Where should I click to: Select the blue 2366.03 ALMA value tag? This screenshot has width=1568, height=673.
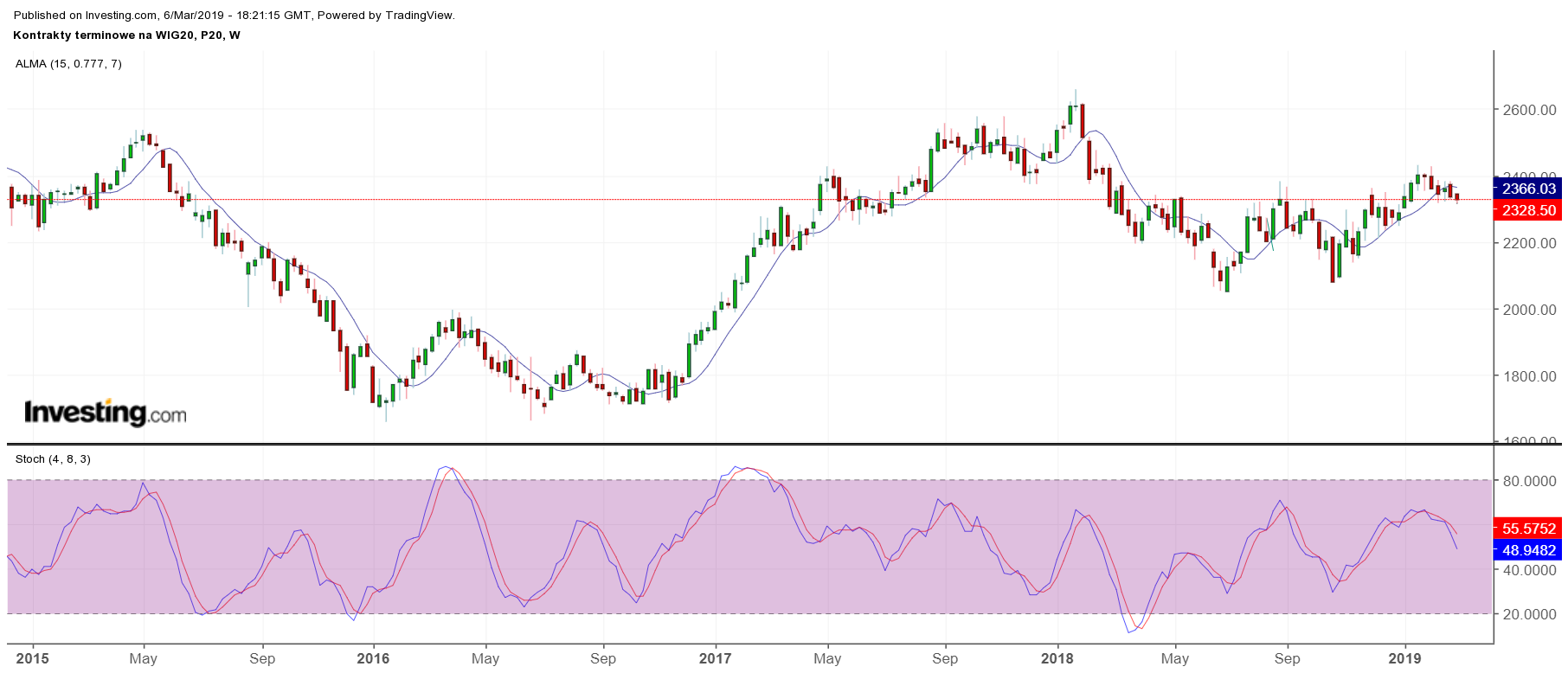pyautogui.click(x=1528, y=189)
